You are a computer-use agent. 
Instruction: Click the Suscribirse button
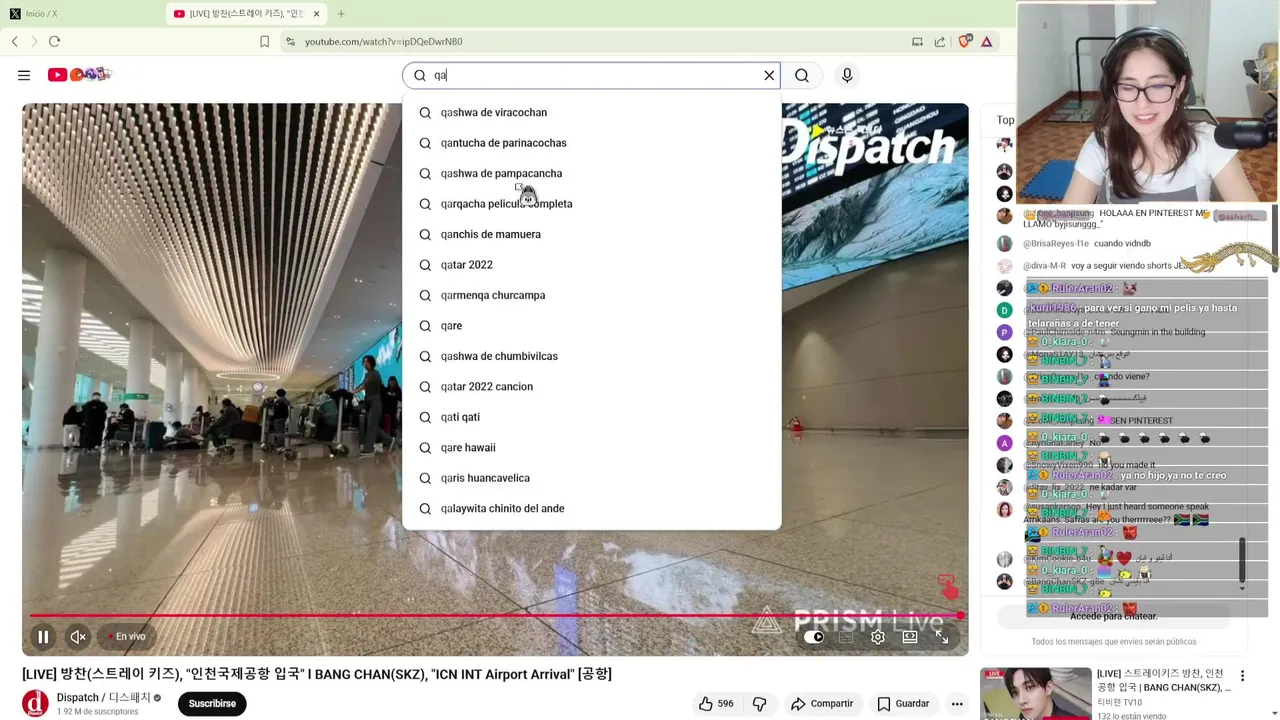[212, 704]
